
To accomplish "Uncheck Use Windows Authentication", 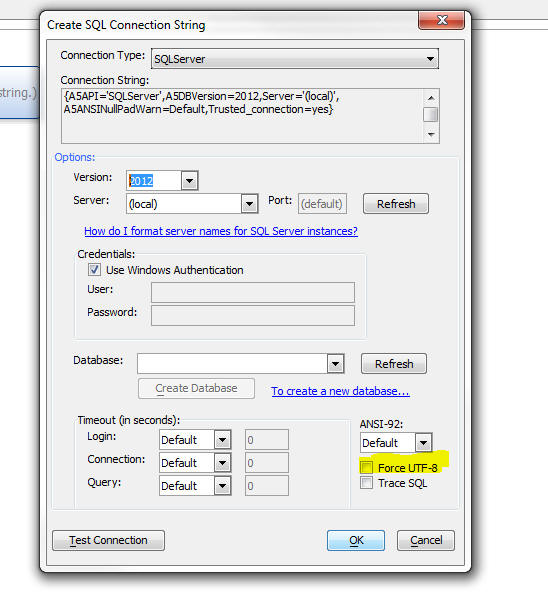I will coord(94,270).
